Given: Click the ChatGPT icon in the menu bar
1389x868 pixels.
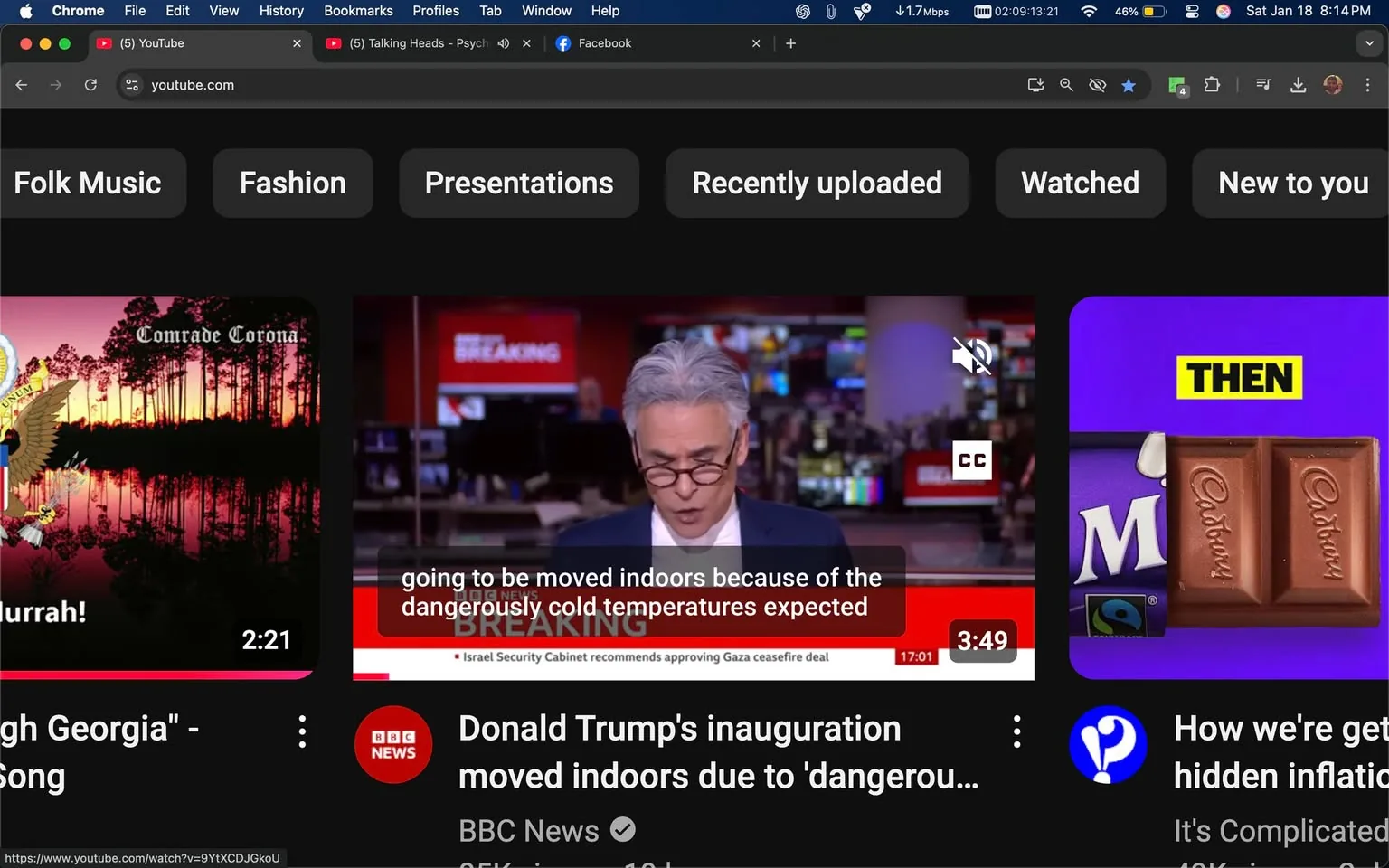Looking at the screenshot, I should (x=801, y=11).
